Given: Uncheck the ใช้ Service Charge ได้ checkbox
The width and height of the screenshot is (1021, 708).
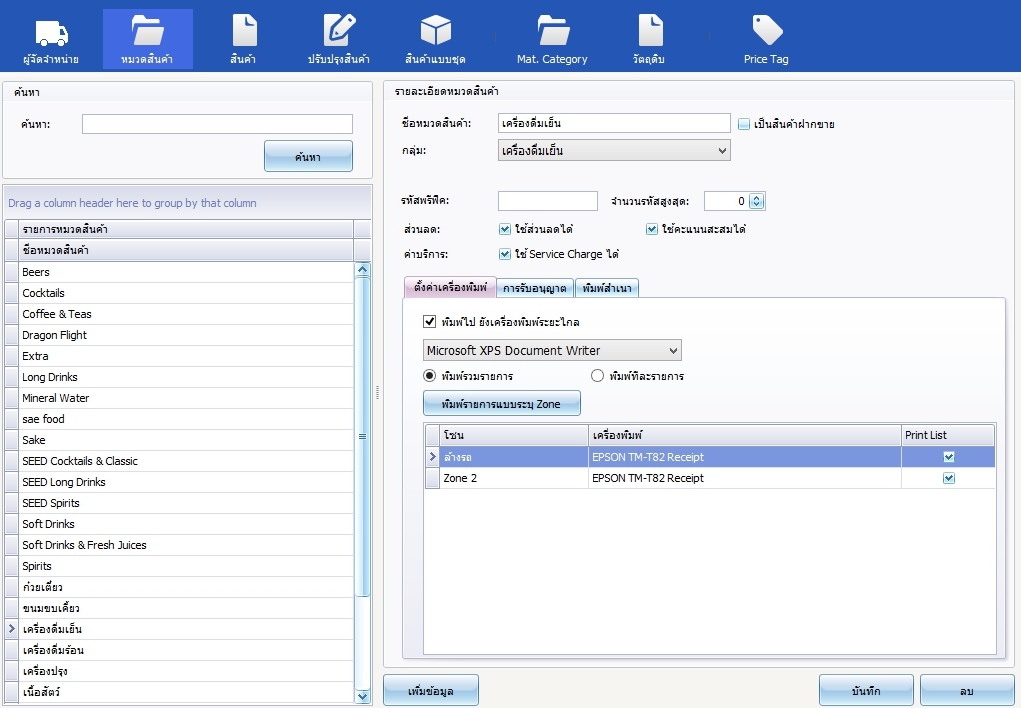Looking at the screenshot, I should pyautogui.click(x=505, y=254).
